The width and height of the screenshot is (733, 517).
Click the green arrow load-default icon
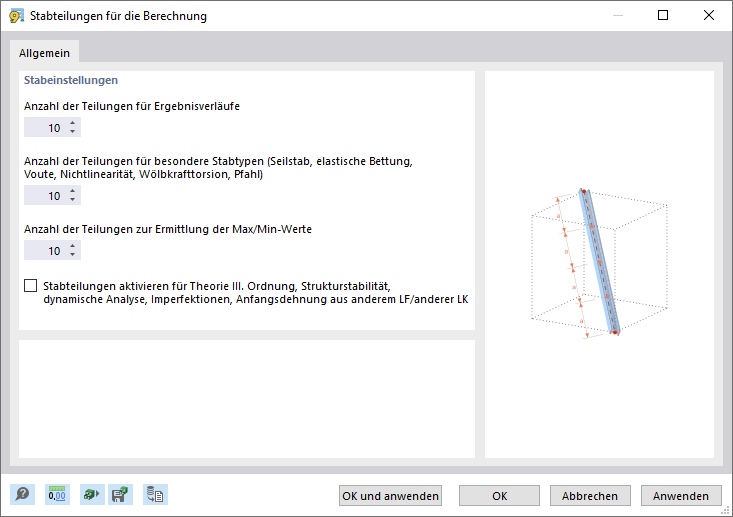(92, 495)
